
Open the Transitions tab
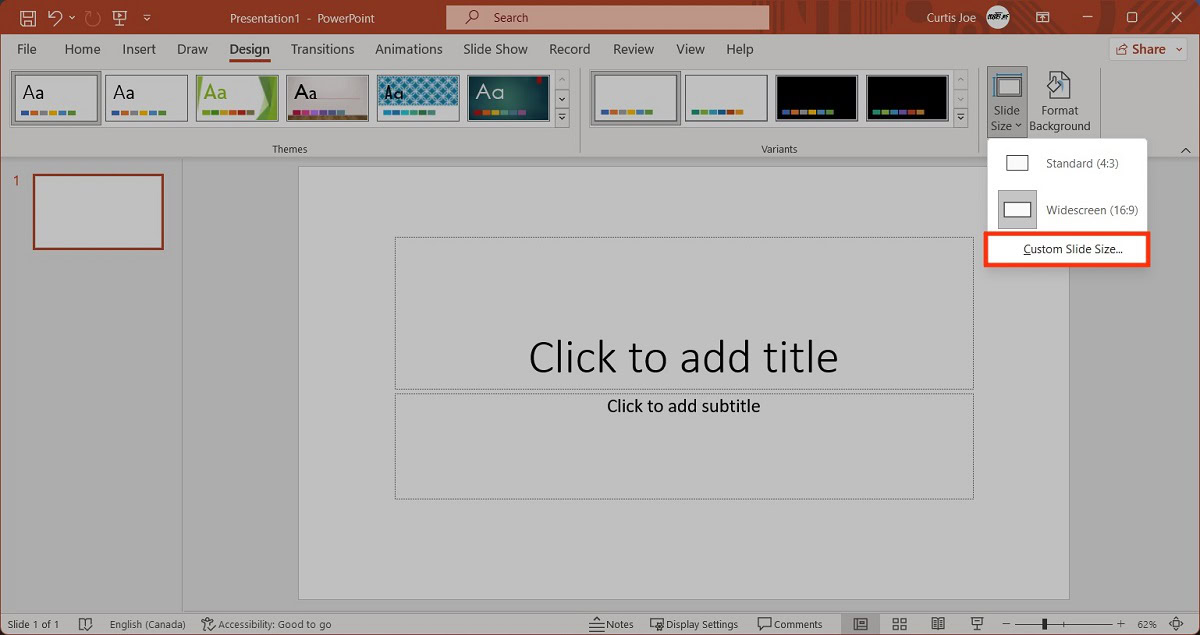pos(322,49)
